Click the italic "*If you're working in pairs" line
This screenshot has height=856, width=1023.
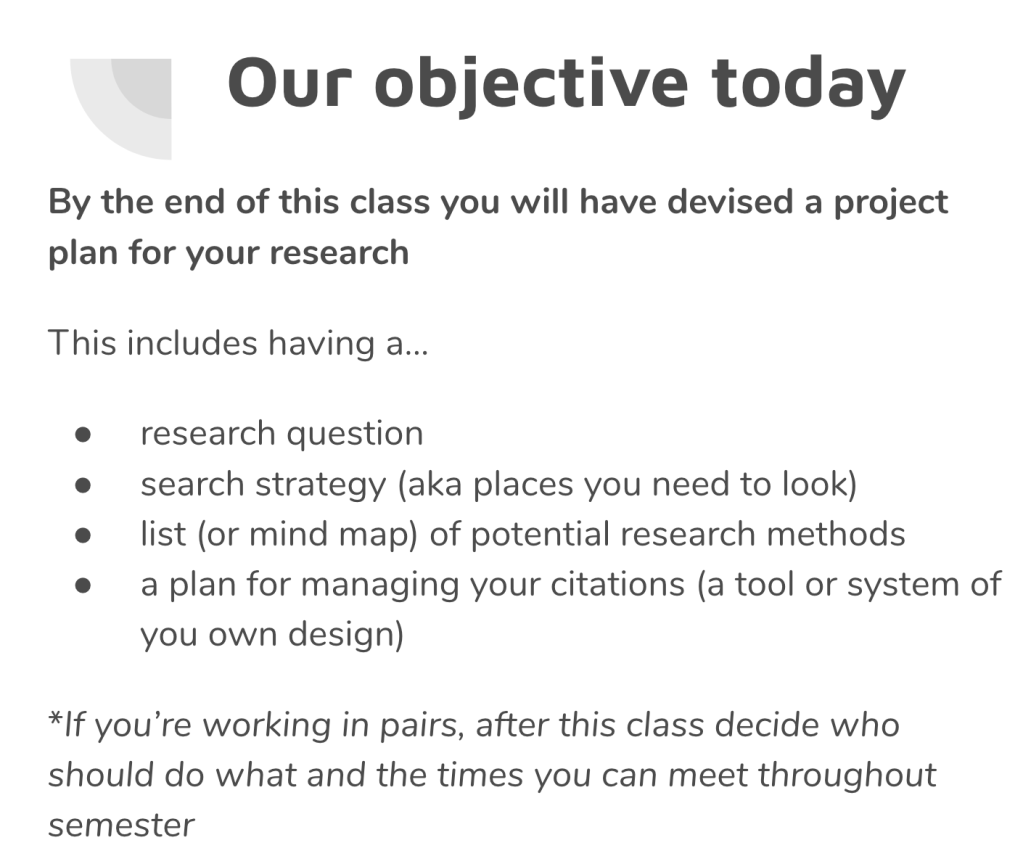[474, 724]
